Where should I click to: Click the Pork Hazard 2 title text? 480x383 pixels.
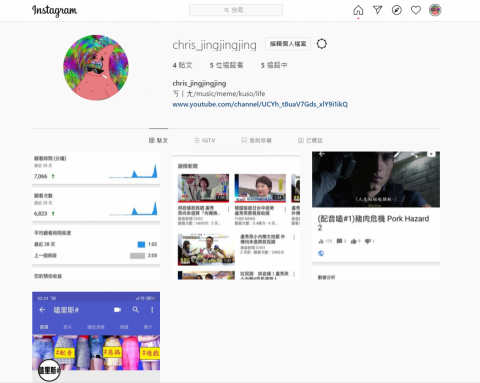pyautogui.click(x=373, y=223)
